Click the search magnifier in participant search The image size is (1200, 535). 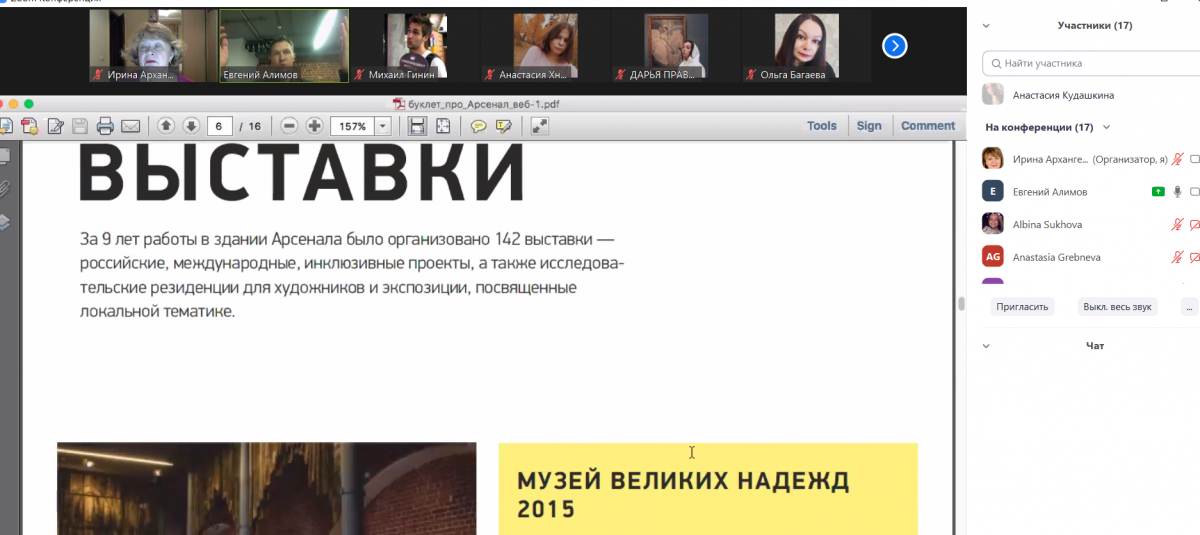(996, 63)
